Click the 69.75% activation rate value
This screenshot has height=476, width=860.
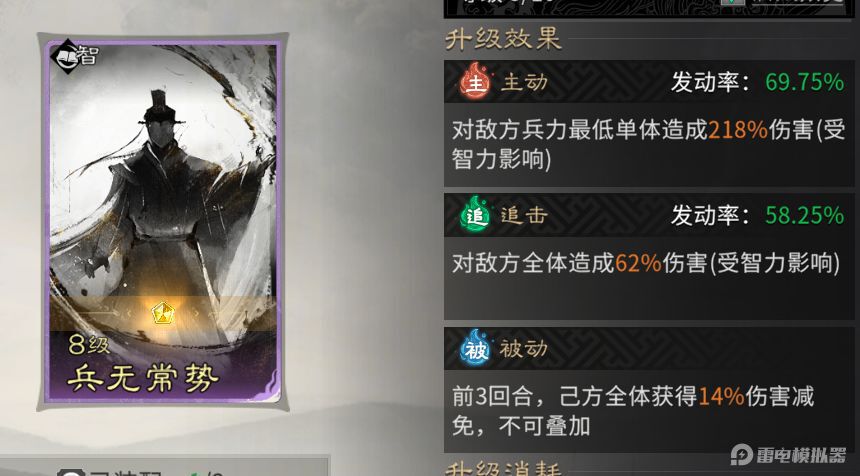click(x=805, y=82)
